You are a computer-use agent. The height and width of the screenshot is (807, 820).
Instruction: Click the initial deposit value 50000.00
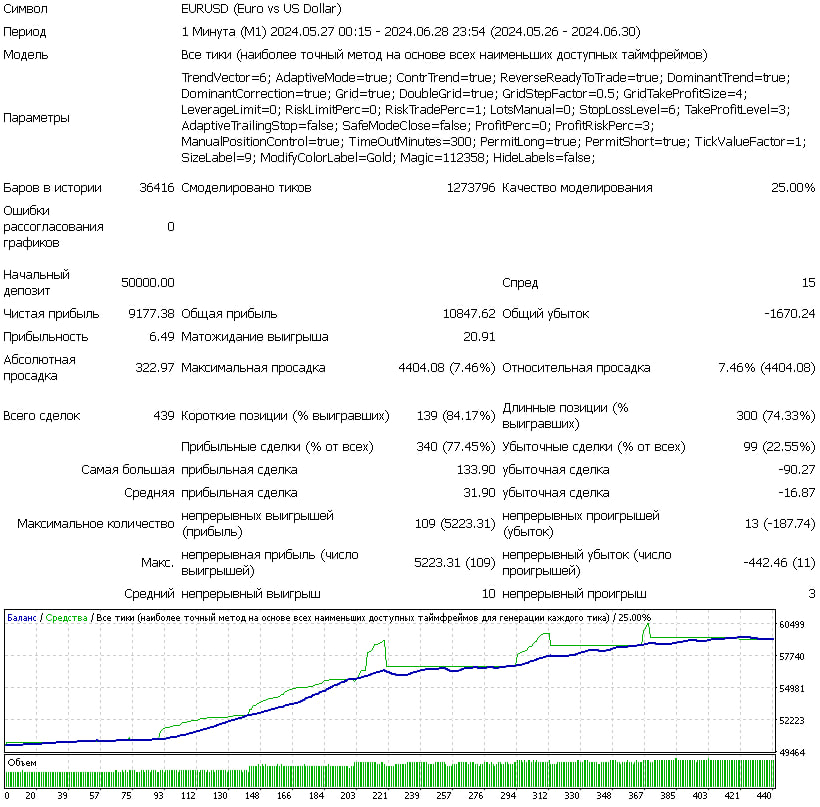click(x=147, y=283)
